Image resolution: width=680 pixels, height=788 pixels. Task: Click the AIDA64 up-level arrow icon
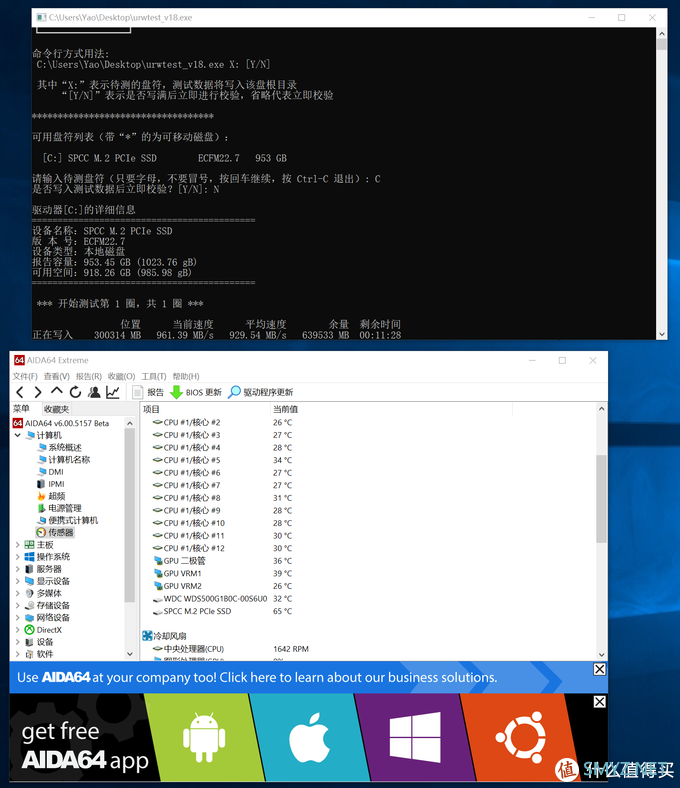point(57,391)
